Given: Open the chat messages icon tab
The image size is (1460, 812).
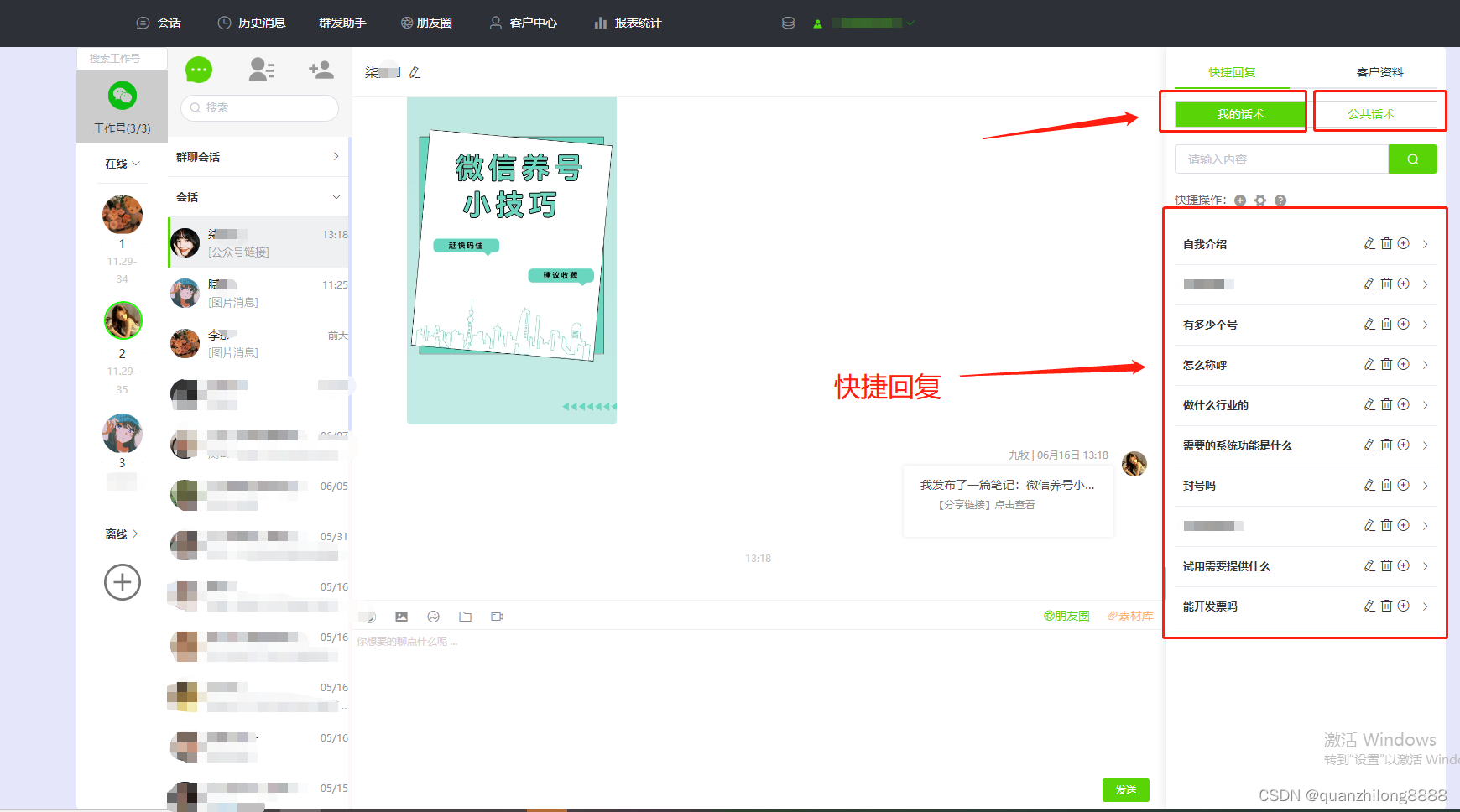Looking at the screenshot, I should click(199, 70).
